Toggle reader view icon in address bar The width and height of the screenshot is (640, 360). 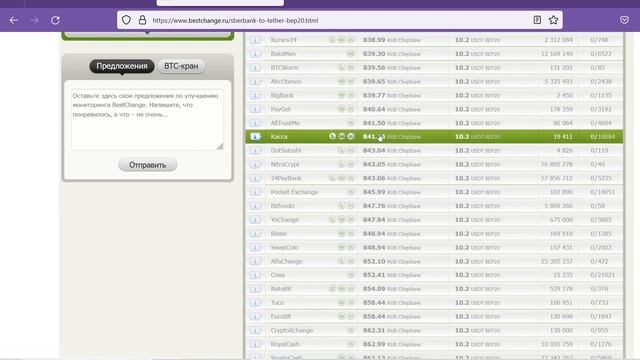pyautogui.click(x=537, y=20)
